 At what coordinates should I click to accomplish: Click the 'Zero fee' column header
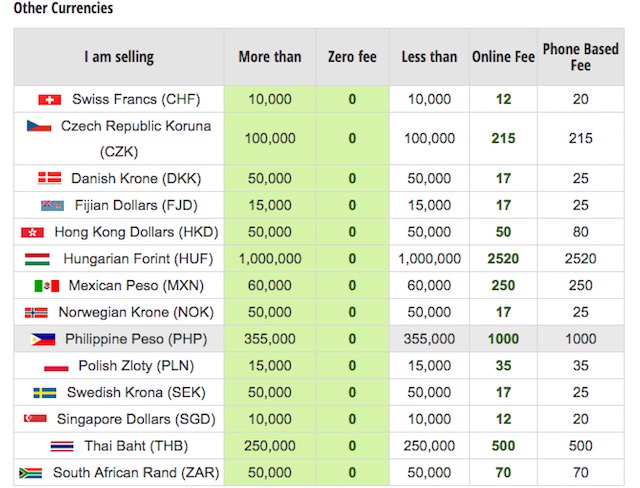pyautogui.click(x=352, y=57)
